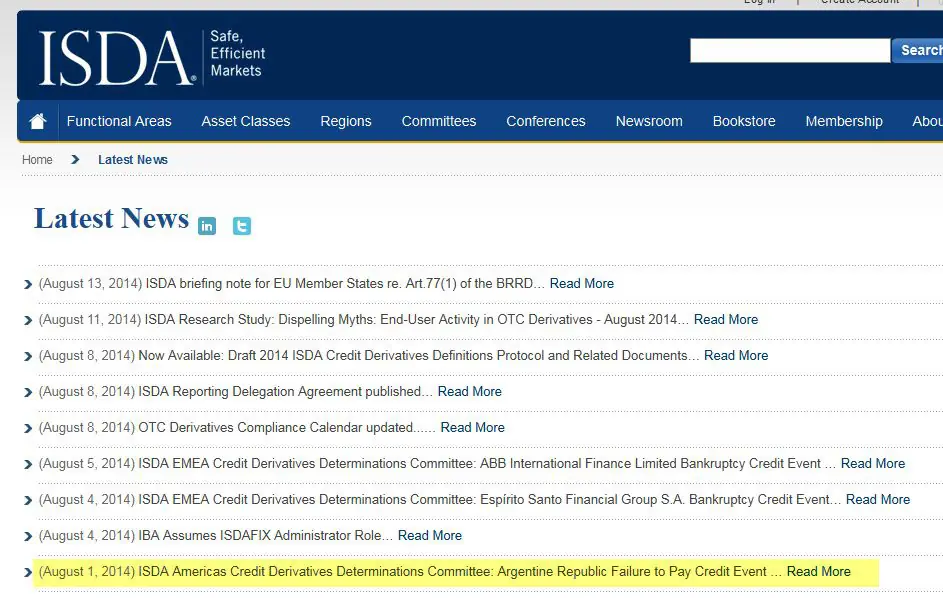The image size is (943, 598).
Task: Read More on Draft 2014 Definitions Protocol
Action: (x=736, y=356)
